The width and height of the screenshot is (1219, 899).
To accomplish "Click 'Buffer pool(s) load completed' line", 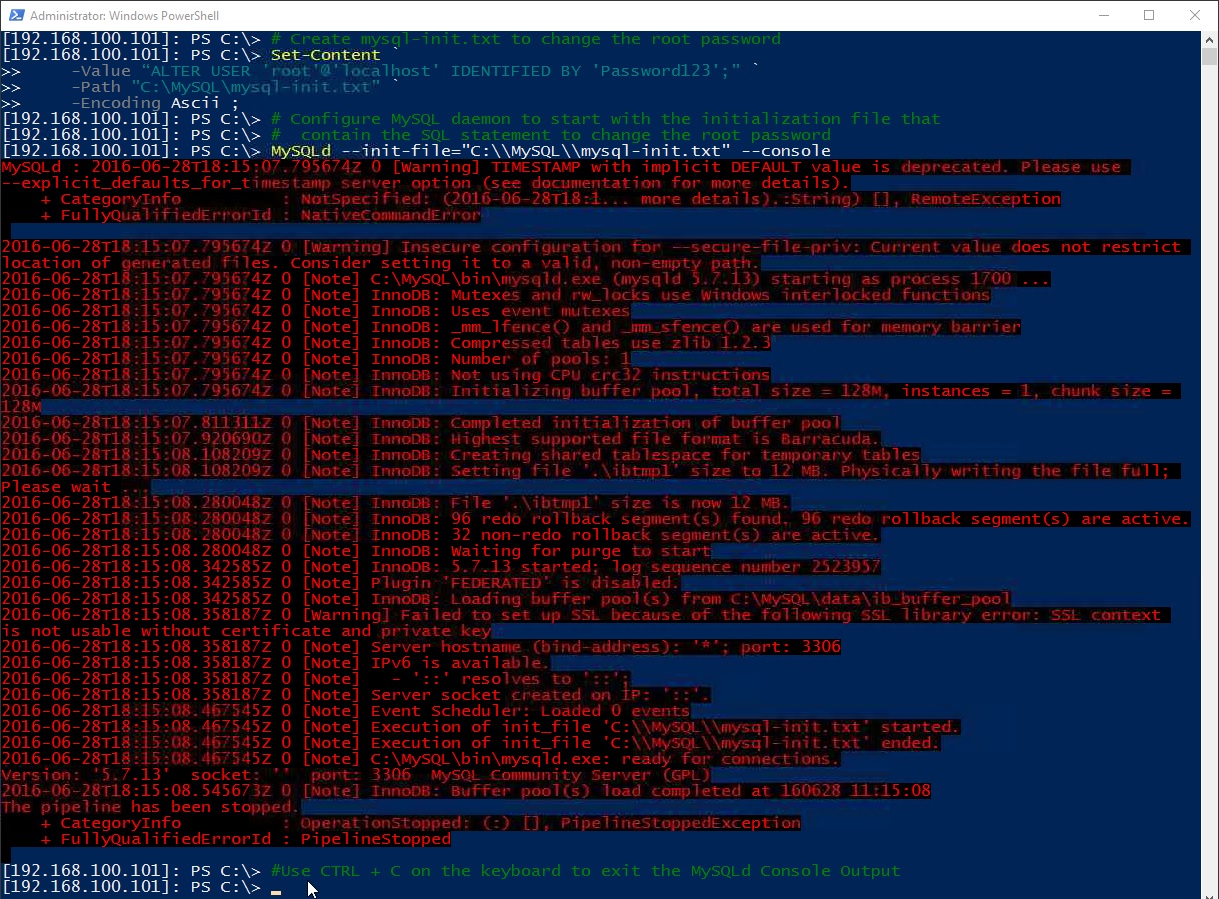I will pyautogui.click(x=466, y=791).
